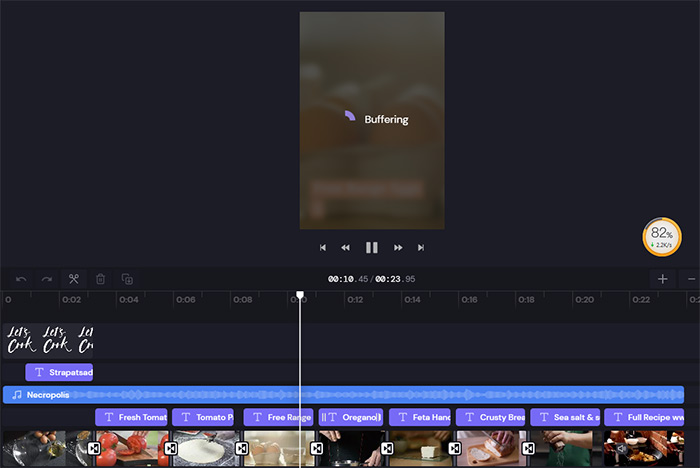Open transition icon at playhead clip boundary
700x468 pixels.
tap(317, 448)
